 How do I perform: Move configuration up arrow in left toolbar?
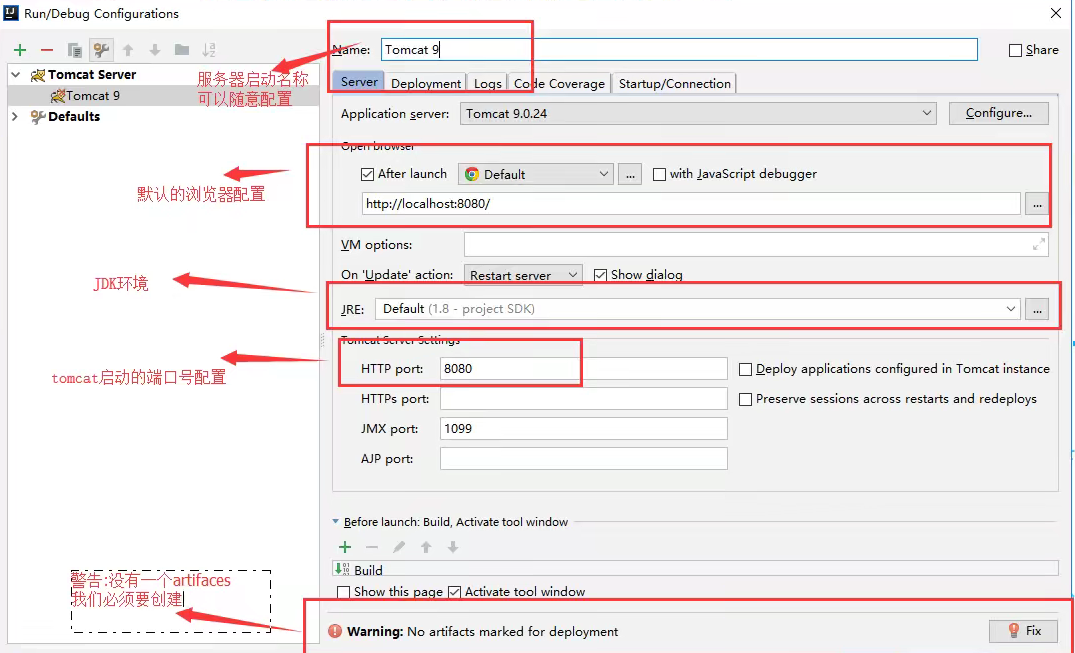128,49
